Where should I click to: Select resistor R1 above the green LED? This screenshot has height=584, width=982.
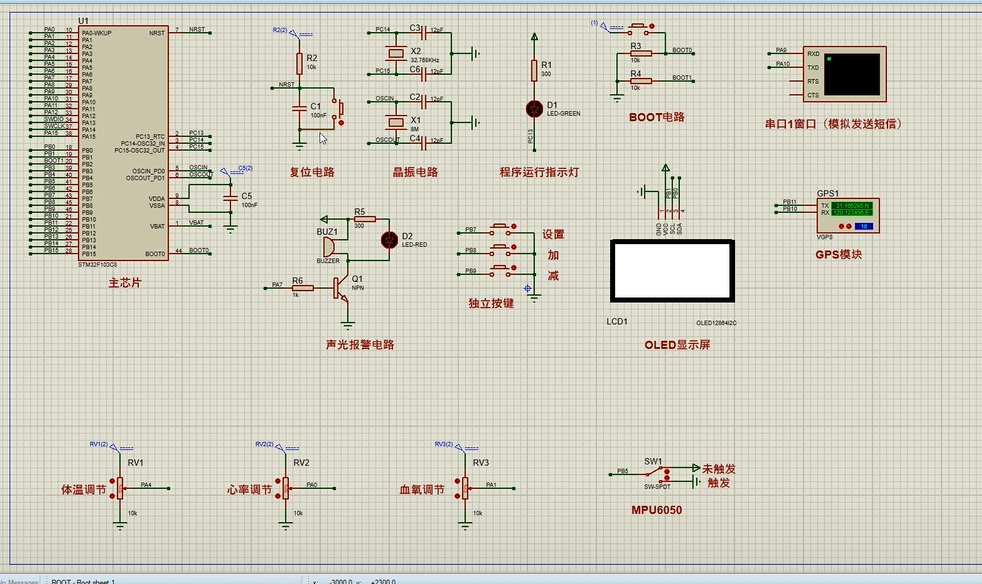[x=534, y=70]
